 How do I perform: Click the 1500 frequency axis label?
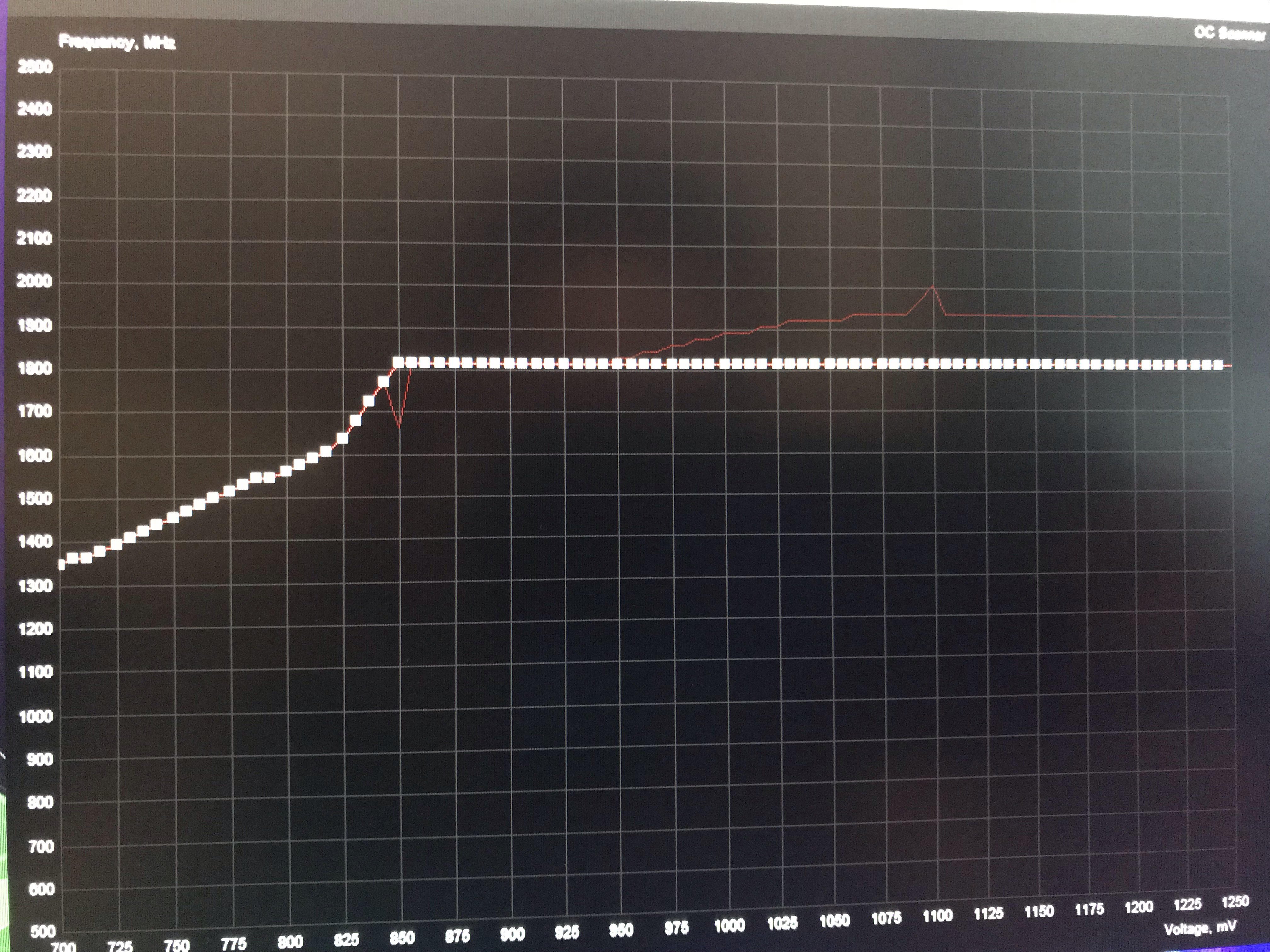35,498
